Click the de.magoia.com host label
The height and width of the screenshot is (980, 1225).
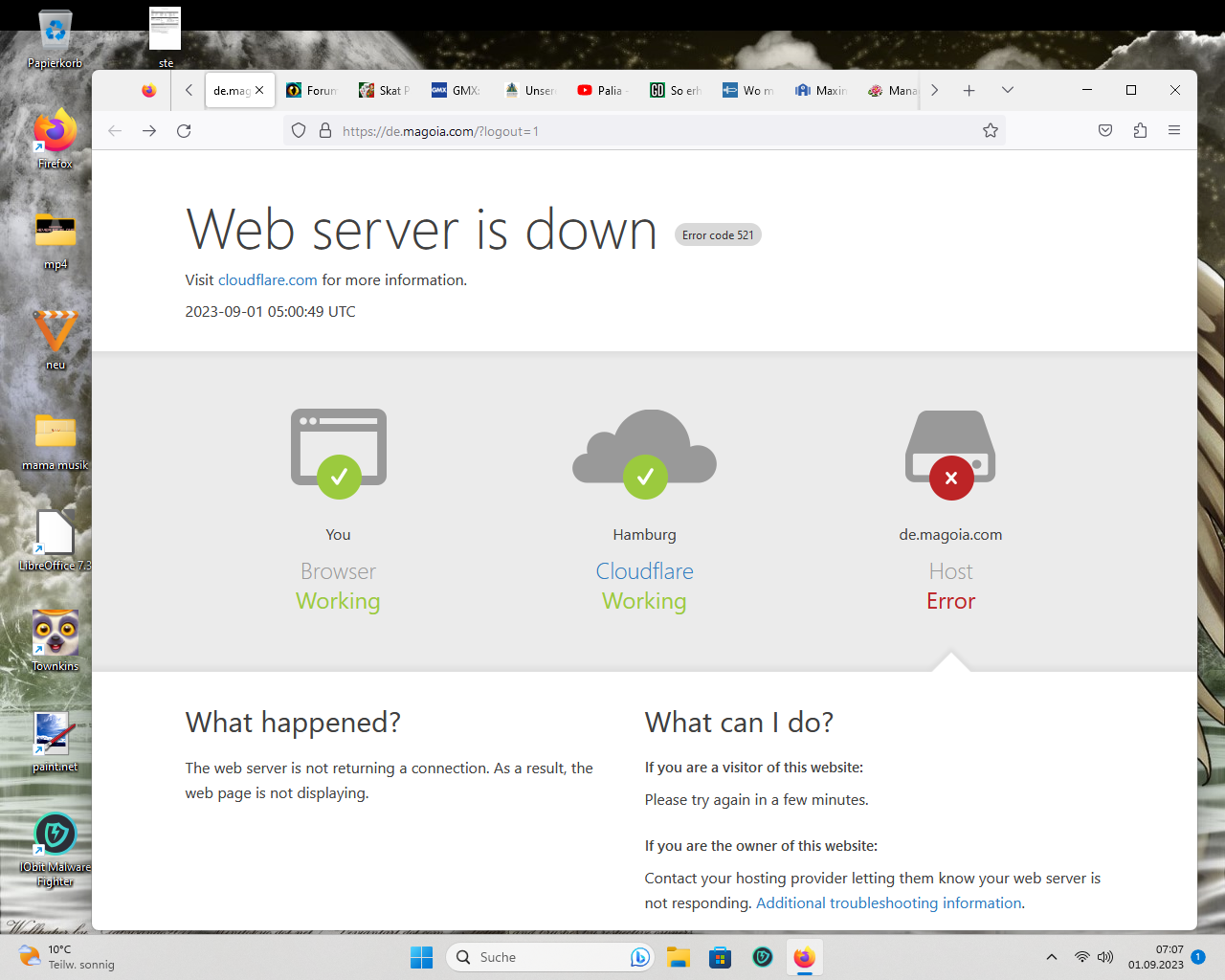tap(950, 535)
